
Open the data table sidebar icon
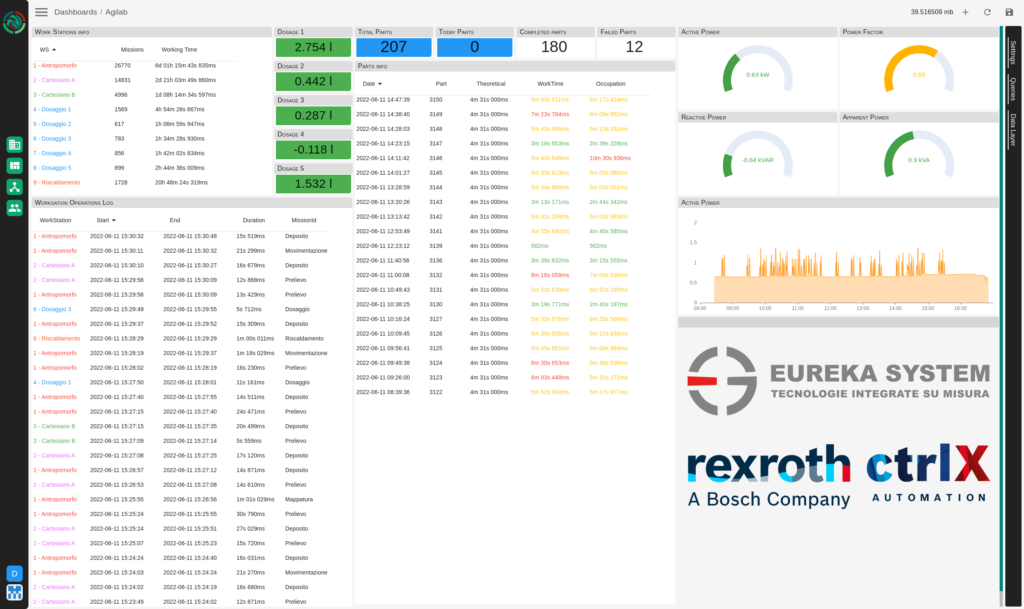pyautogui.click(x=15, y=145)
